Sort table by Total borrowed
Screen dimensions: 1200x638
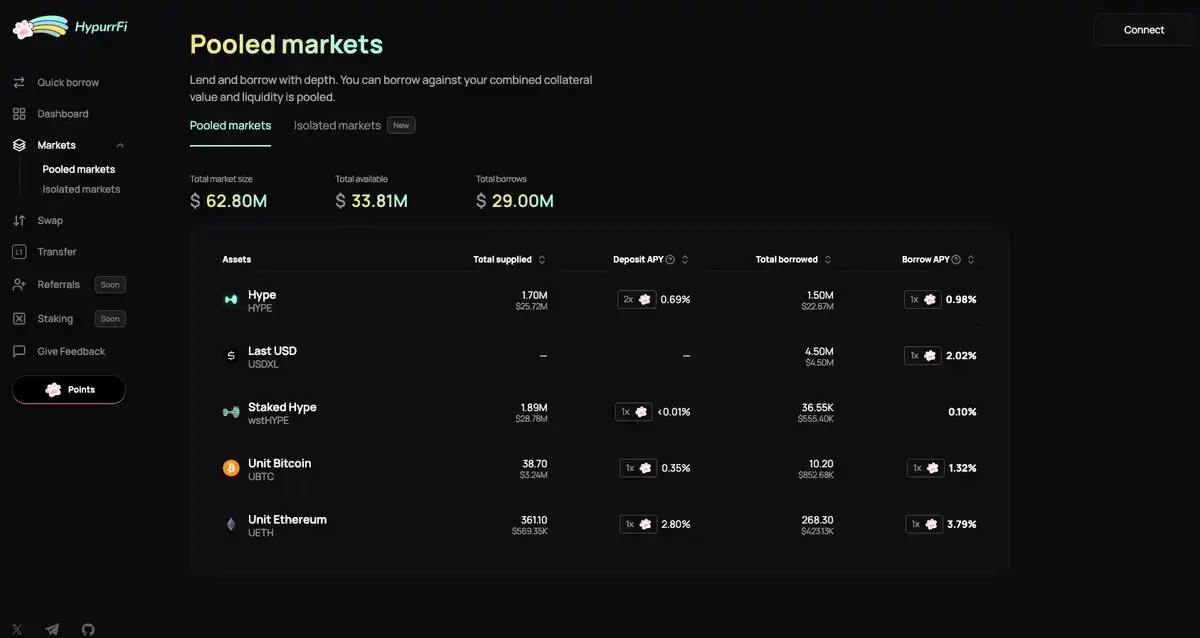click(828, 260)
